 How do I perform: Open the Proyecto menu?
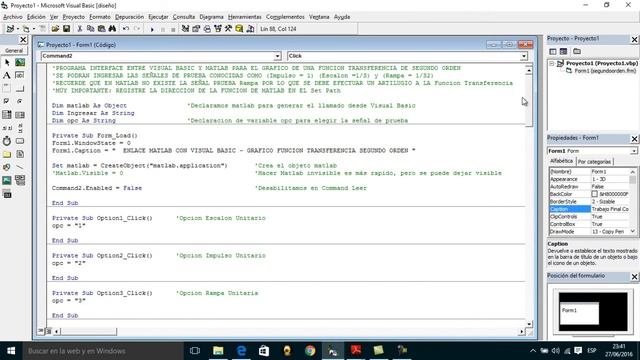pos(73,17)
